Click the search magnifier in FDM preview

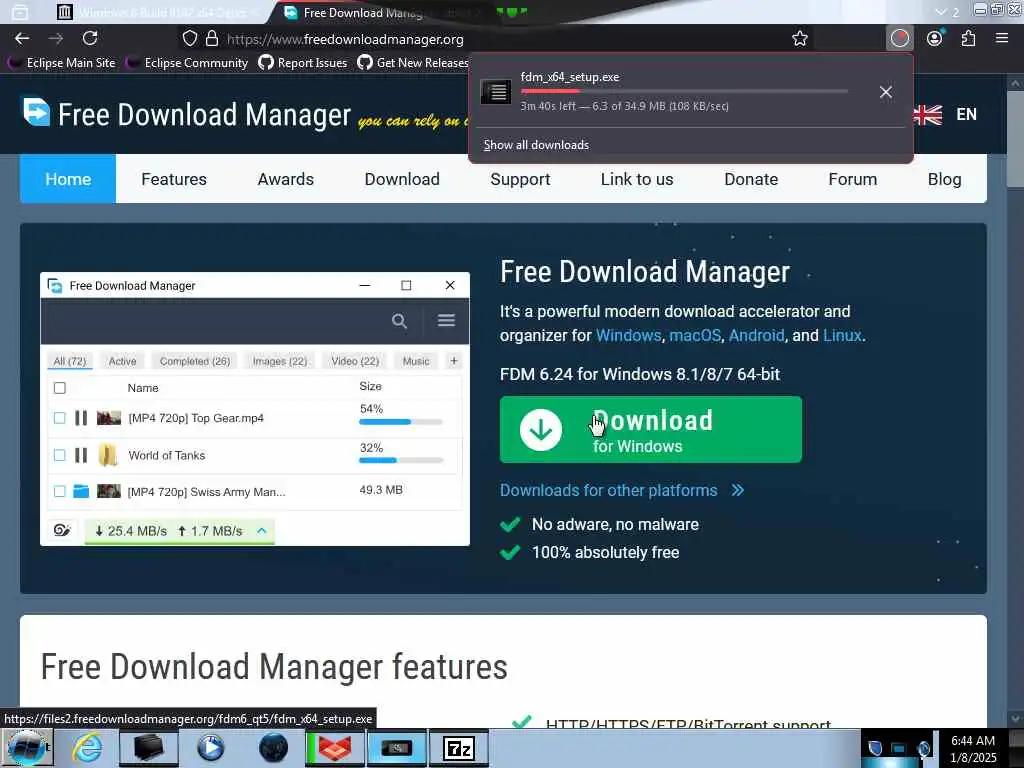point(399,321)
